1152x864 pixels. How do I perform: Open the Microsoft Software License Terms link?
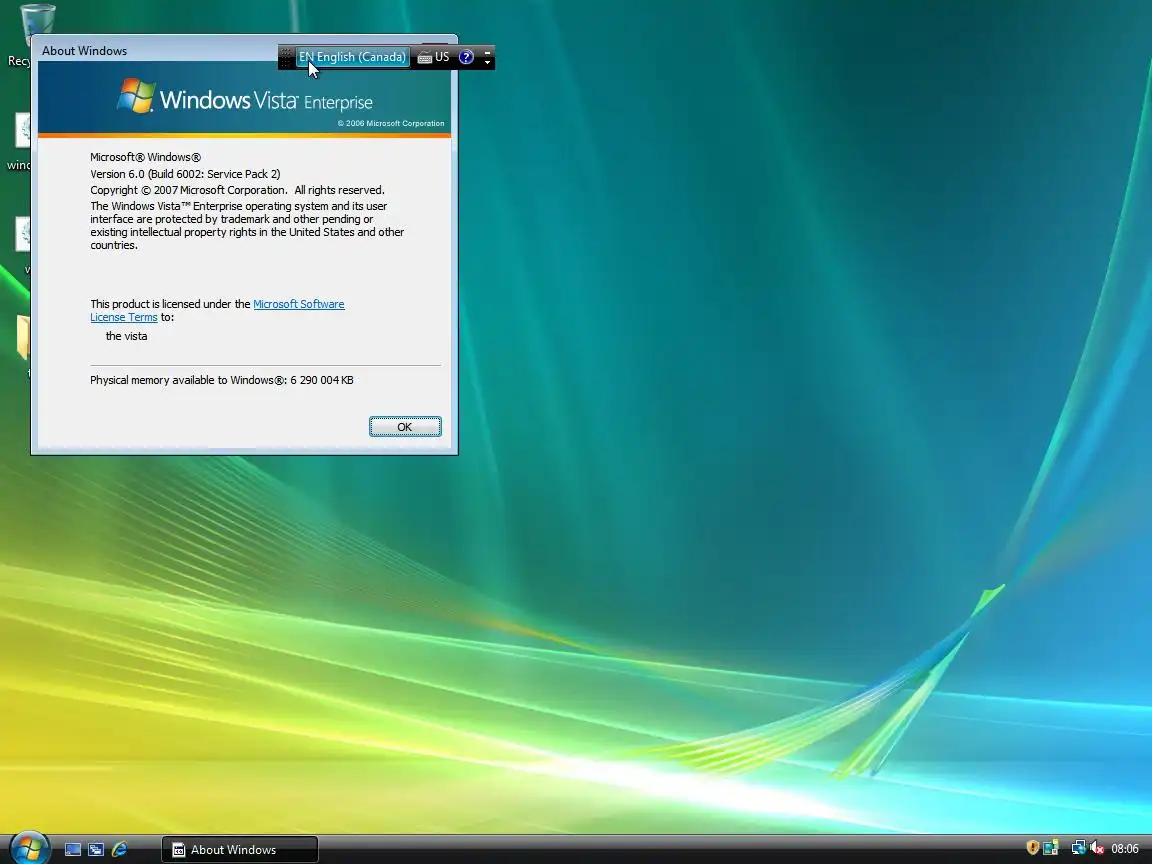pyautogui.click(x=298, y=304)
